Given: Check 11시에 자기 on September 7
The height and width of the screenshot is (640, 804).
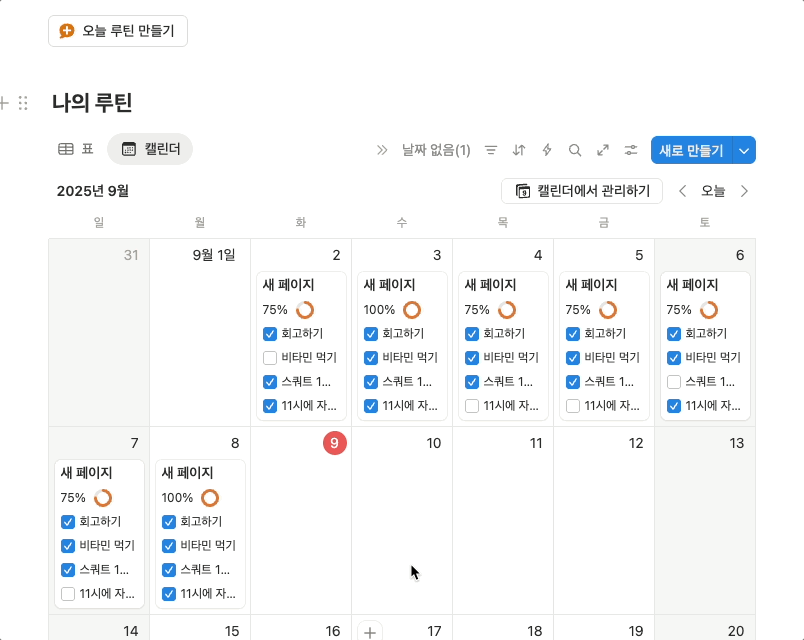Looking at the screenshot, I should pyautogui.click(x=67, y=593).
